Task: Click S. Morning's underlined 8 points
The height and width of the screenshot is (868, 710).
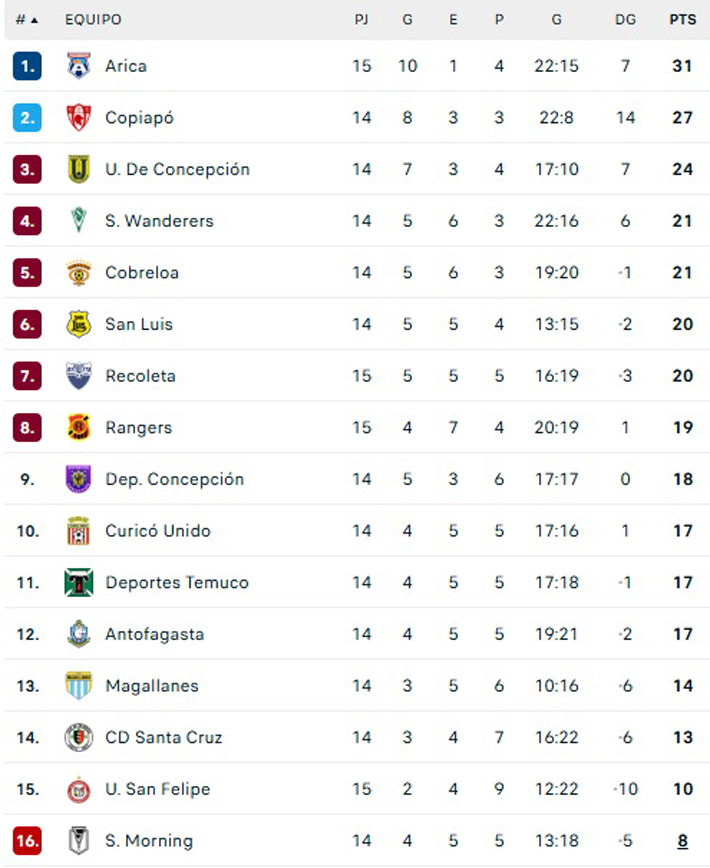Action: (x=683, y=841)
